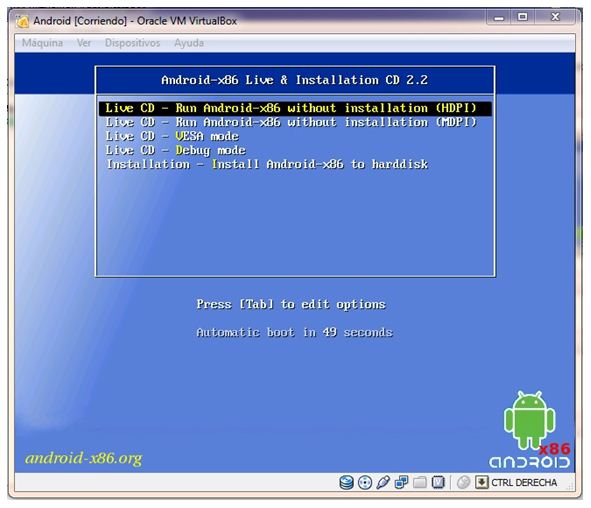Click the virtualization CPU chip status icon
The image size is (591, 508).
click(x=438, y=482)
